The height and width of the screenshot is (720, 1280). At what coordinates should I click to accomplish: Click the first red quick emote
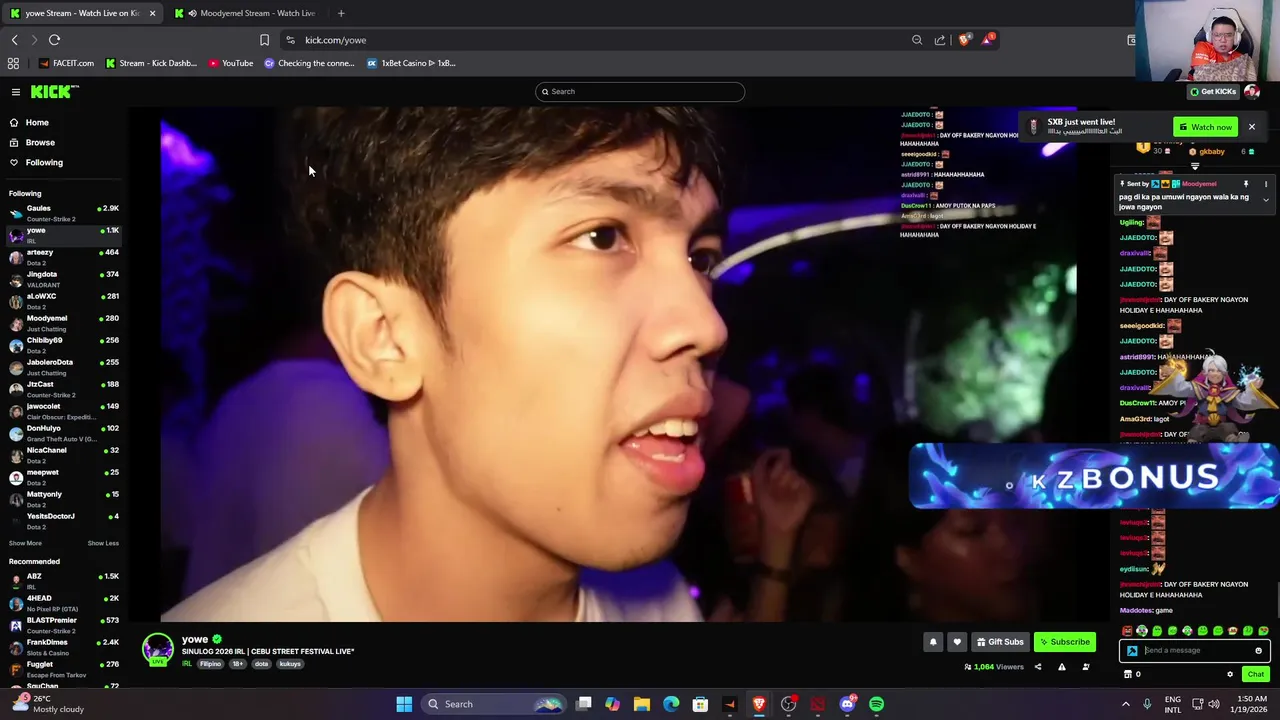coord(1127,631)
